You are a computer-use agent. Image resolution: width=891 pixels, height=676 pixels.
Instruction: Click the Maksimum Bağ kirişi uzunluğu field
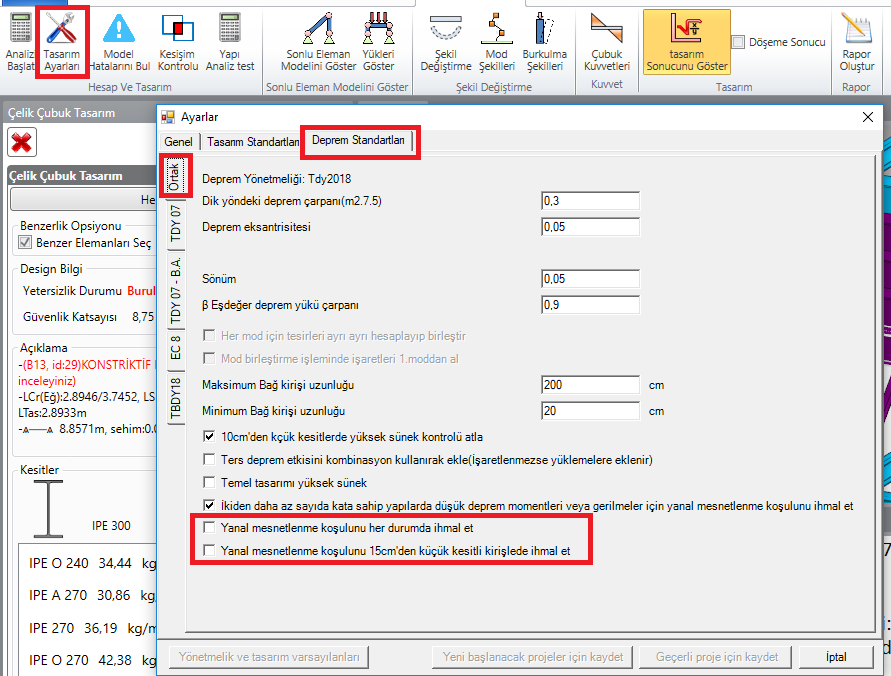tap(590, 385)
